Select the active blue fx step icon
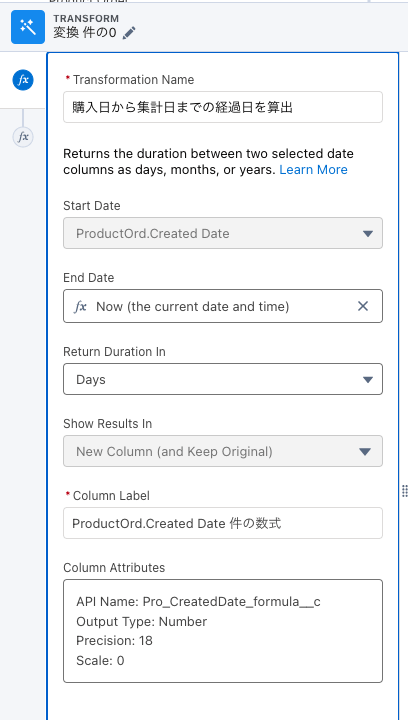The height and width of the screenshot is (720, 408). [23, 80]
